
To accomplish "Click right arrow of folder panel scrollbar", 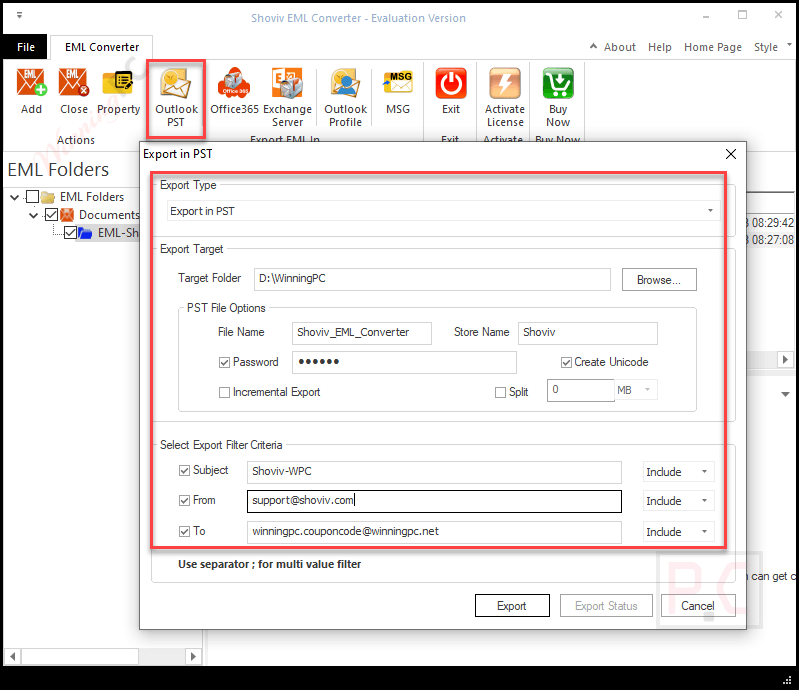I will [x=193, y=656].
